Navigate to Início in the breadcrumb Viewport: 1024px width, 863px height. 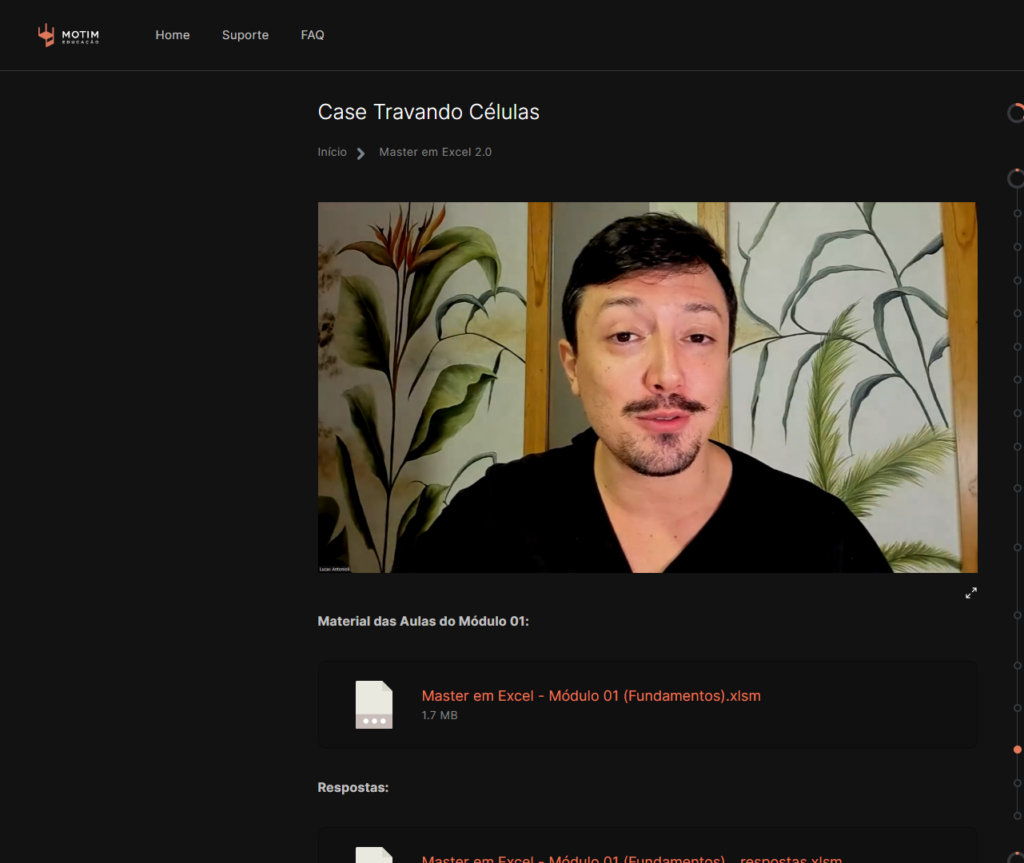coord(332,152)
